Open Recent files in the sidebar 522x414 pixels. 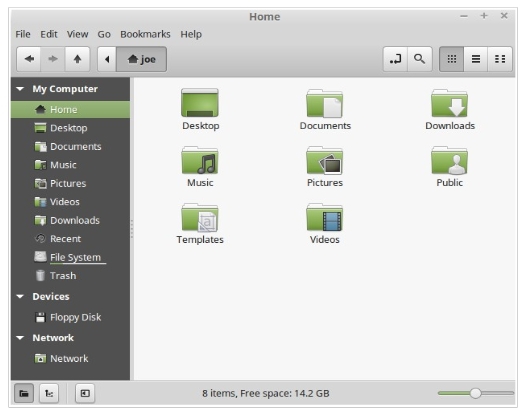pyautogui.click(x=70, y=239)
